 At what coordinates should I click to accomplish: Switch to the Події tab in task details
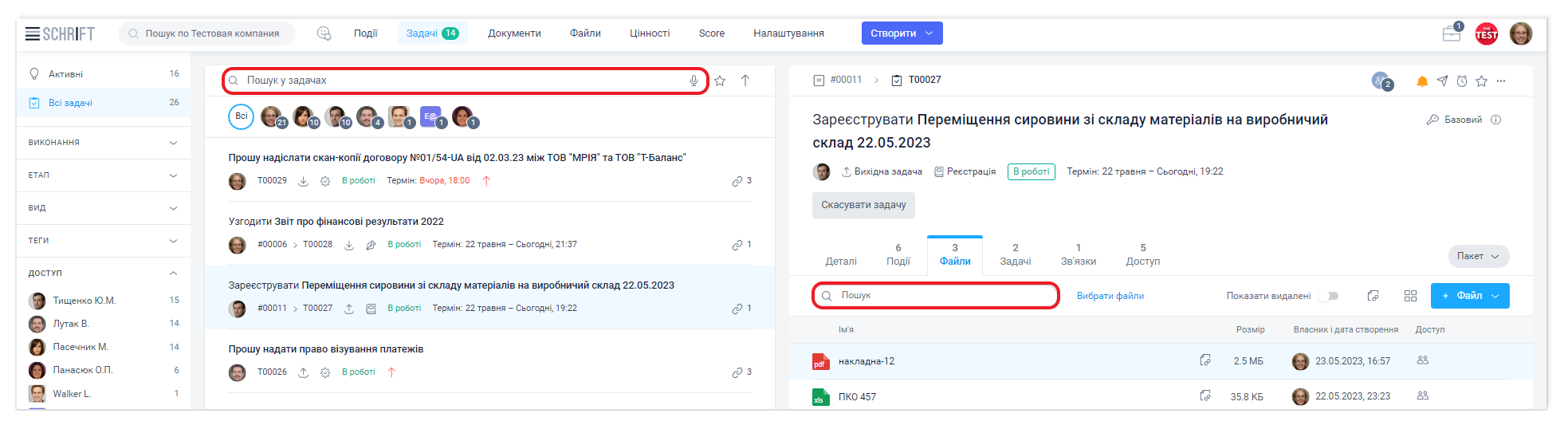click(898, 255)
